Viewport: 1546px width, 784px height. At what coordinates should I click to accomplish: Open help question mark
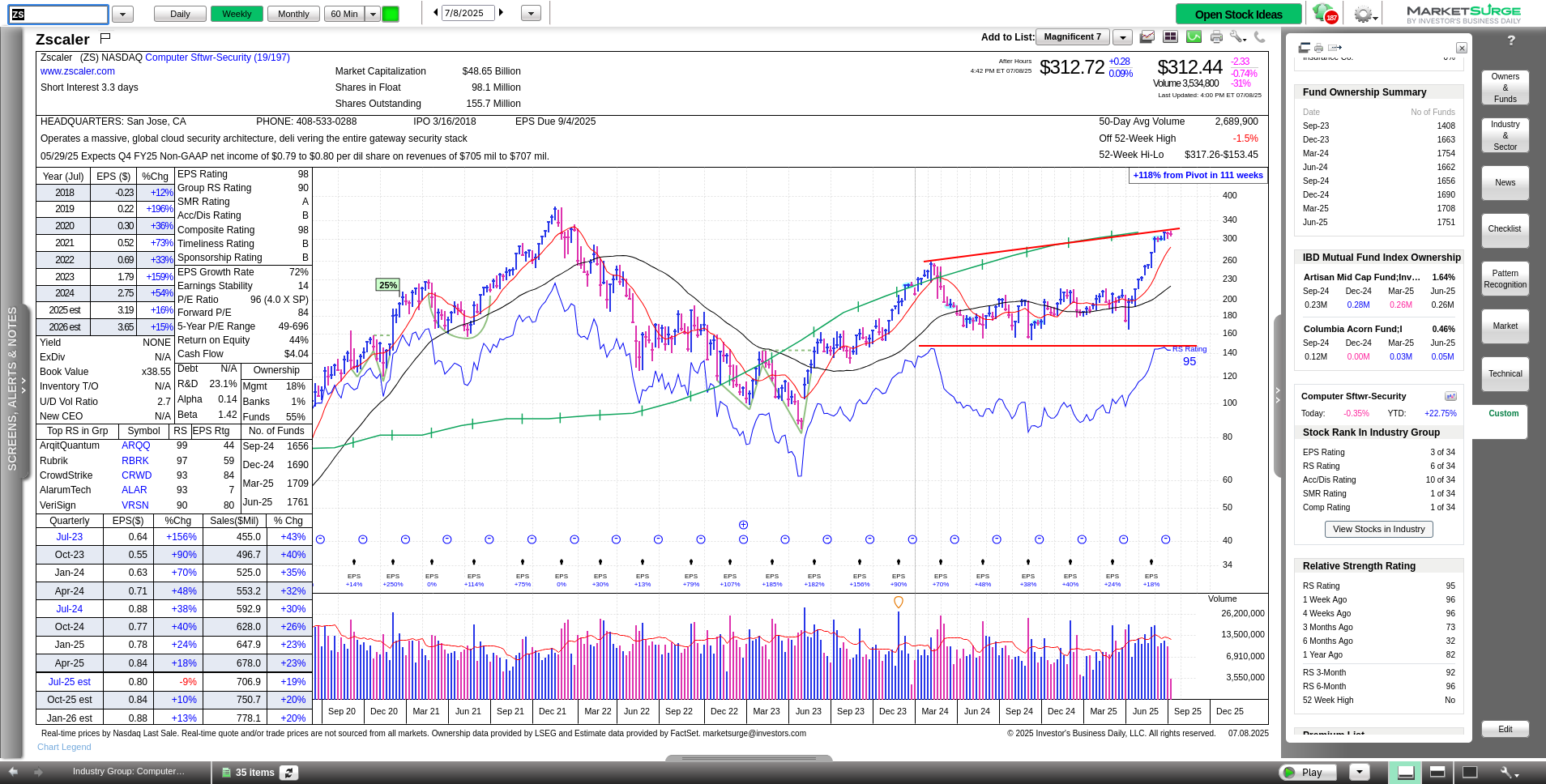(1511, 40)
